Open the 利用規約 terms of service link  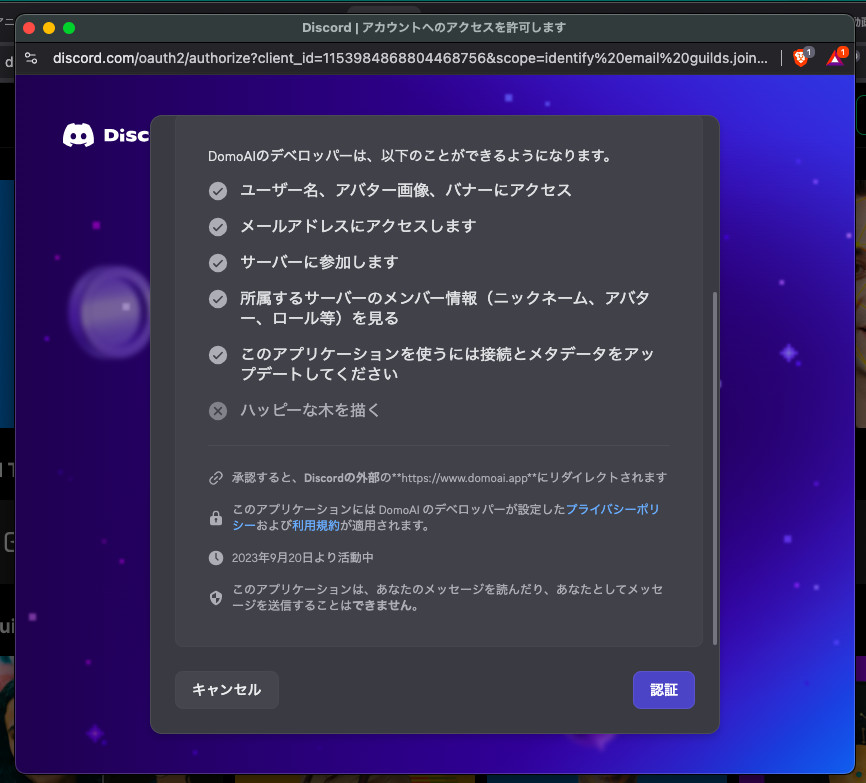(315, 525)
